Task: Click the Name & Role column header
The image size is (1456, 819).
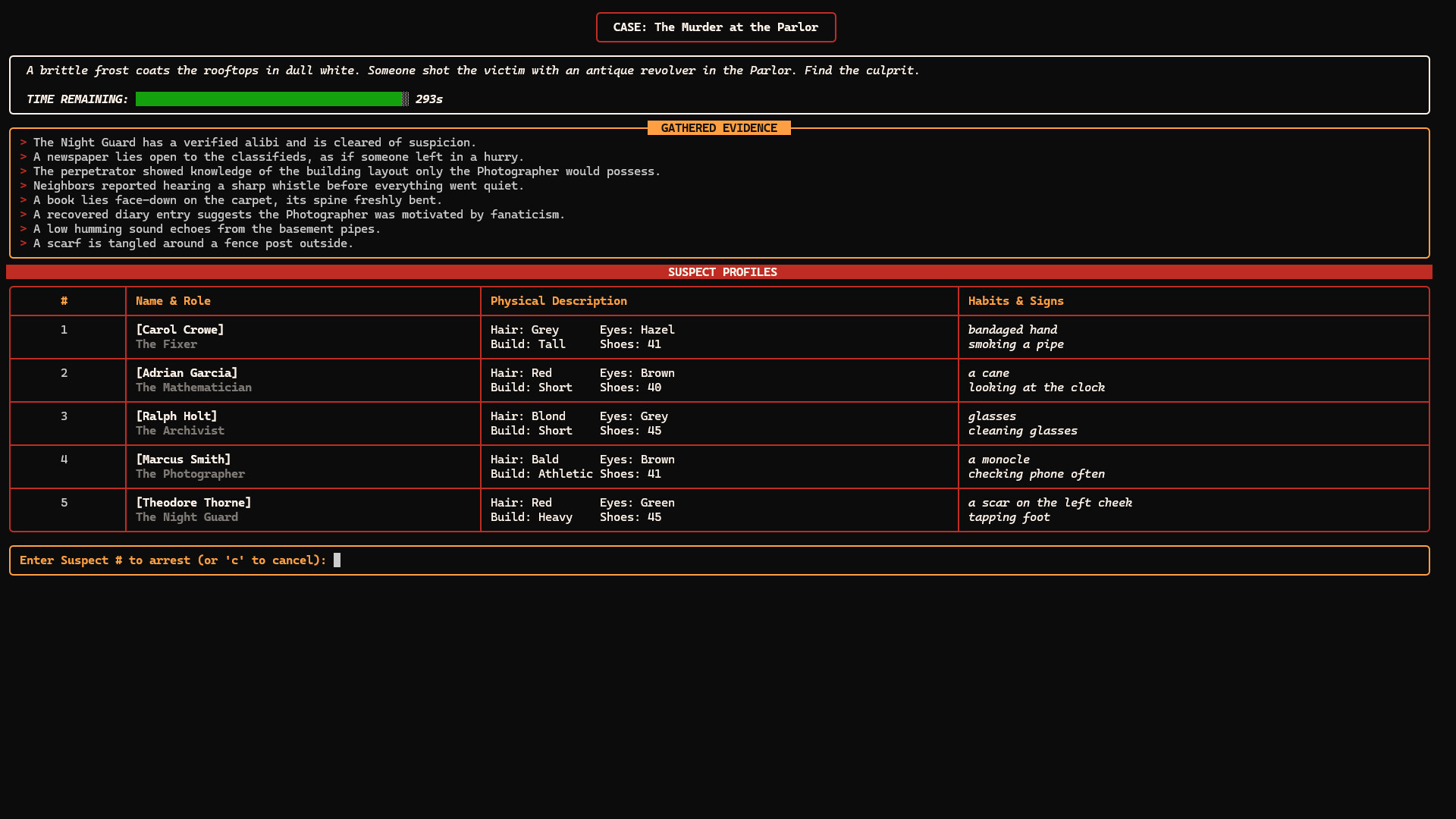Action: click(x=172, y=300)
